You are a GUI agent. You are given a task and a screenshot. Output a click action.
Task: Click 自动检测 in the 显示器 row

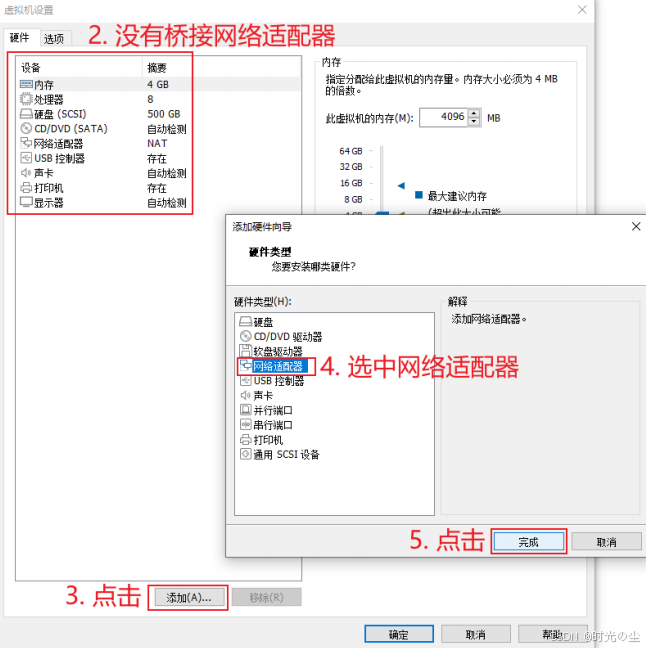click(167, 202)
